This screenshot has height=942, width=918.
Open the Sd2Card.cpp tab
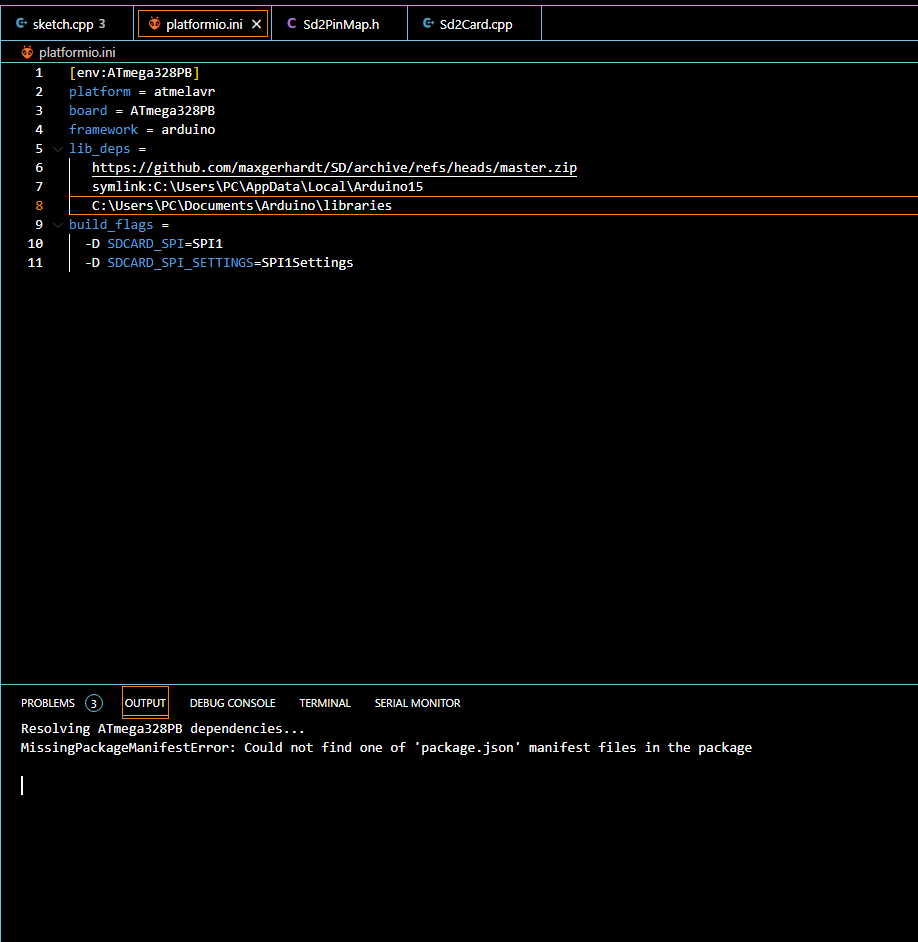pyautogui.click(x=475, y=24)
